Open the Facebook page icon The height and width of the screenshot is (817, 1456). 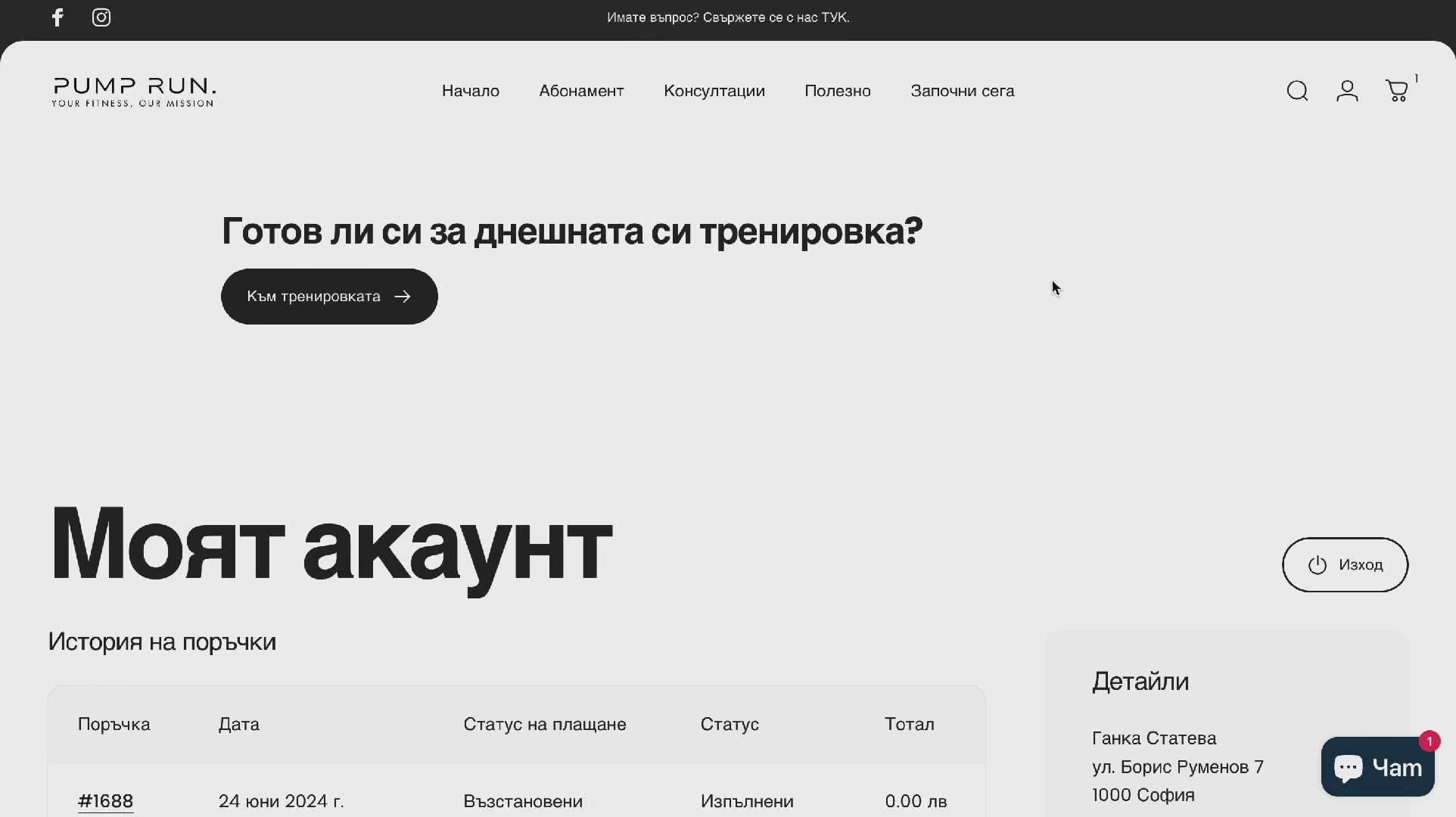(x=58, y=17)
